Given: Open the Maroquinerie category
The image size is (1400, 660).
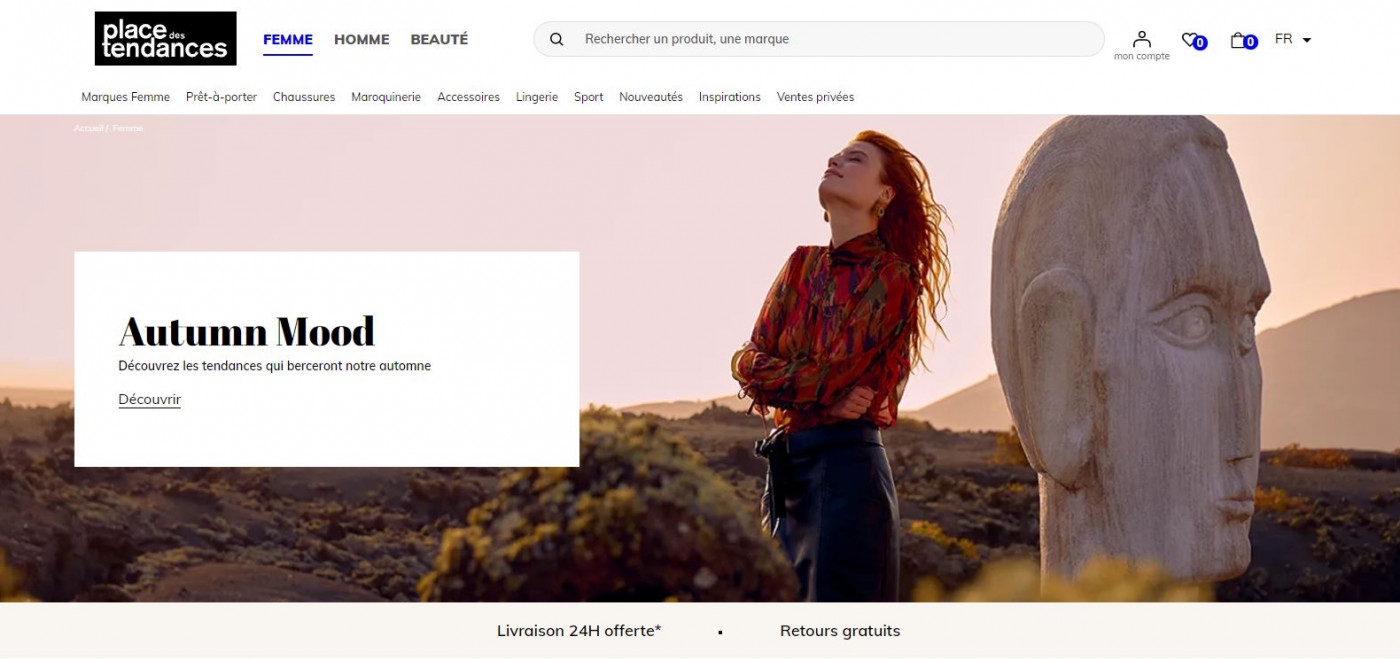Looking at the screenshot, I should pos(386,97).
